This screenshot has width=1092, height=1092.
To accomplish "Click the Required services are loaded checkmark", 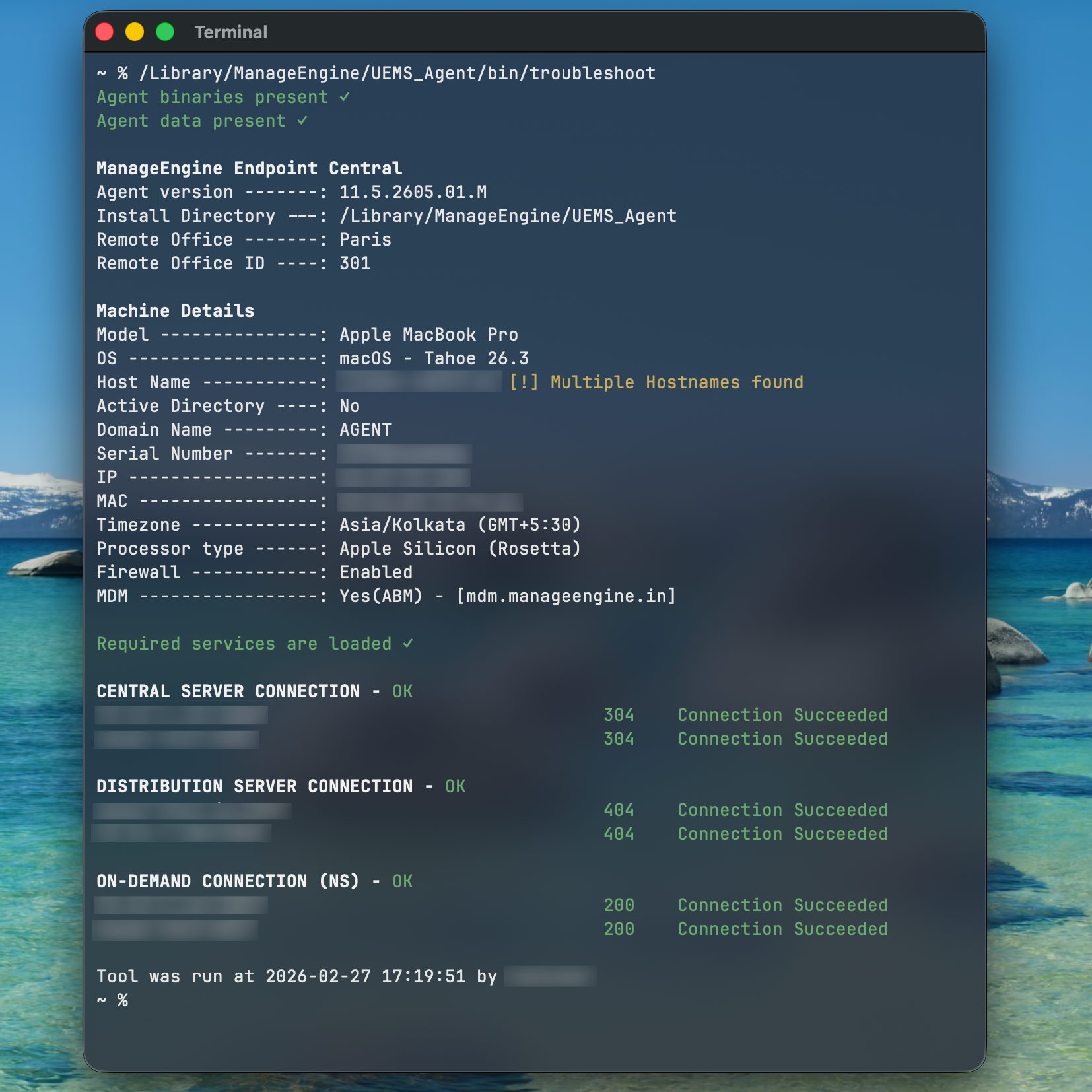I will 255,643.
